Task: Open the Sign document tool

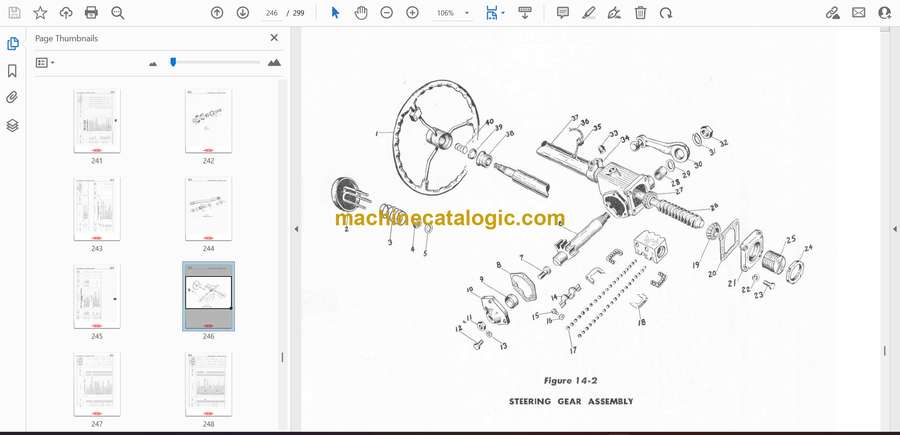Action: (x=614, y=13)
